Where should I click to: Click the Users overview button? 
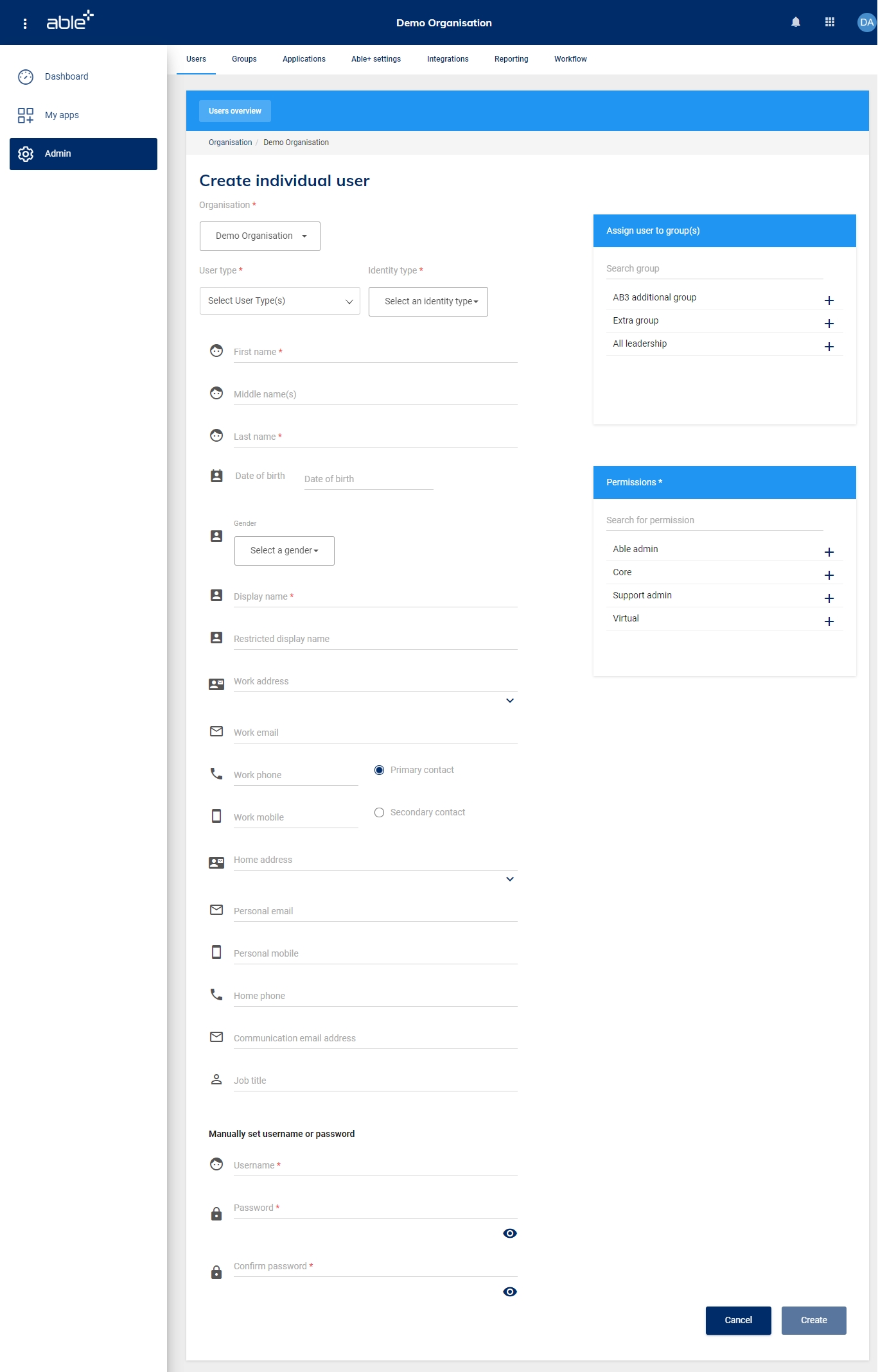[x=234, y=111]
